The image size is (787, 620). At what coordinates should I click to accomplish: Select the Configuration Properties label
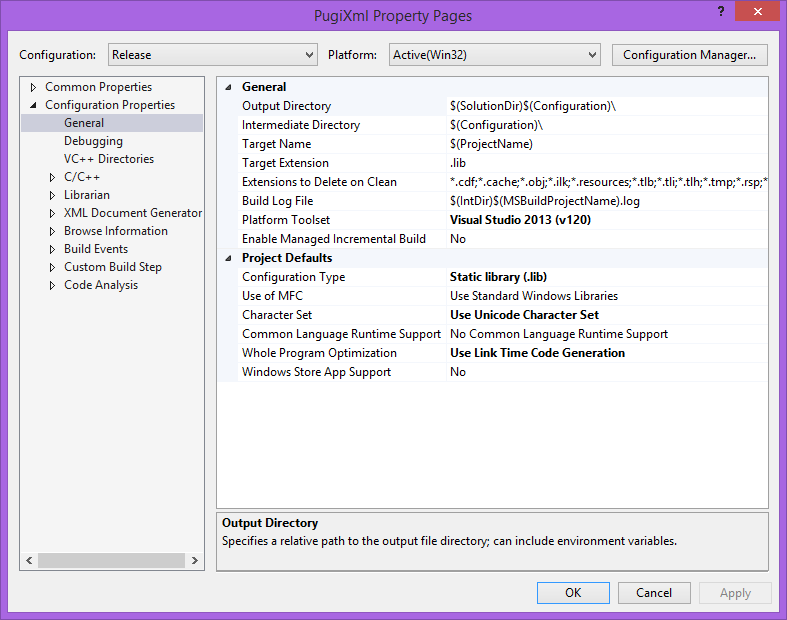pyautogui.click(x=110, y=105)
